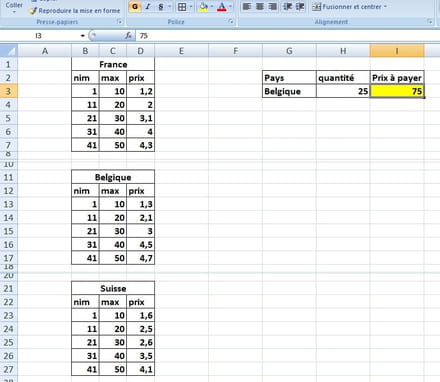440x382 pixels.
Task: Click the prix header in row 2
Action: pos(141,78)
